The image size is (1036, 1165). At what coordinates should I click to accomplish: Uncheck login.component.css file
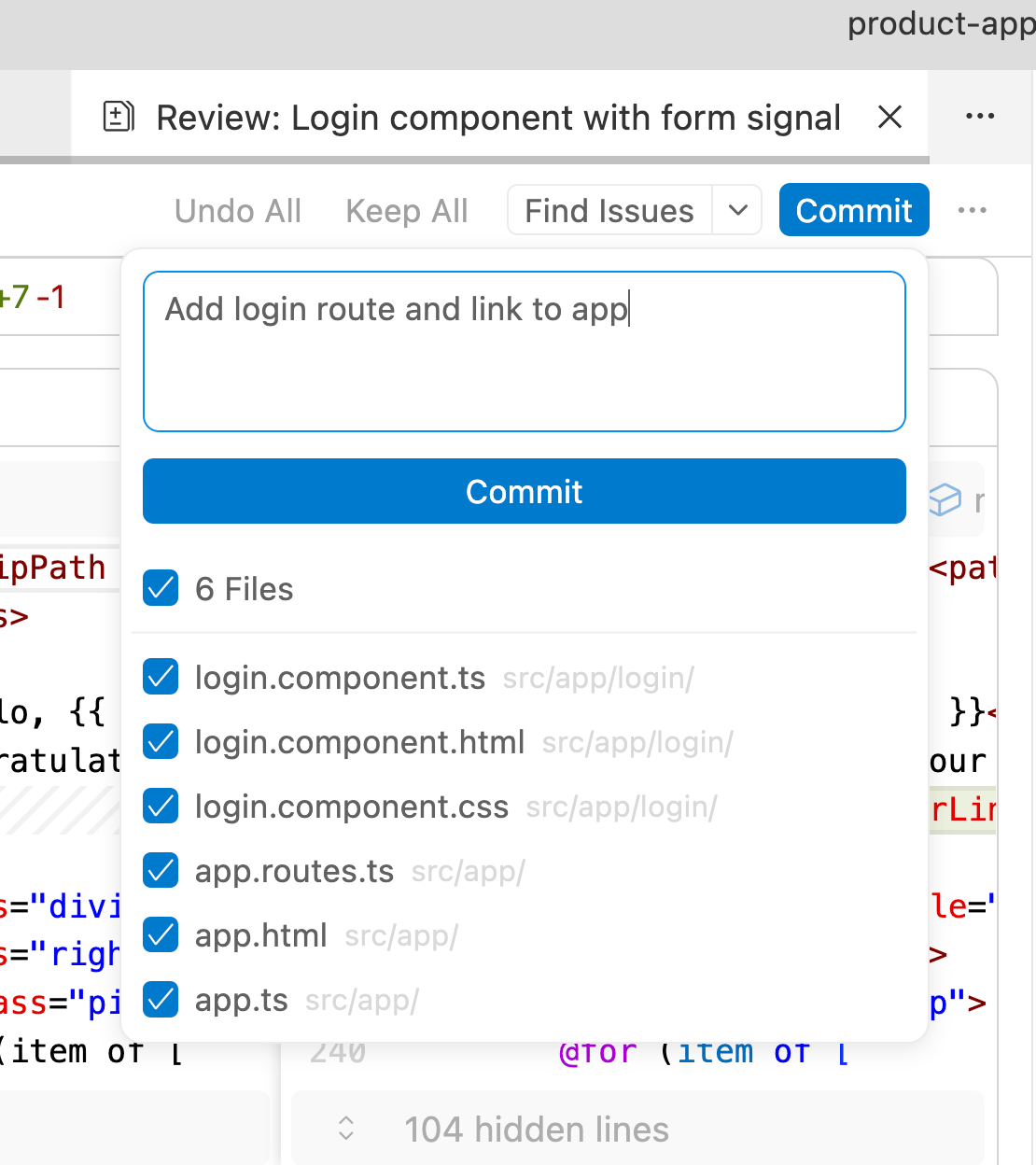click(161, 806)
